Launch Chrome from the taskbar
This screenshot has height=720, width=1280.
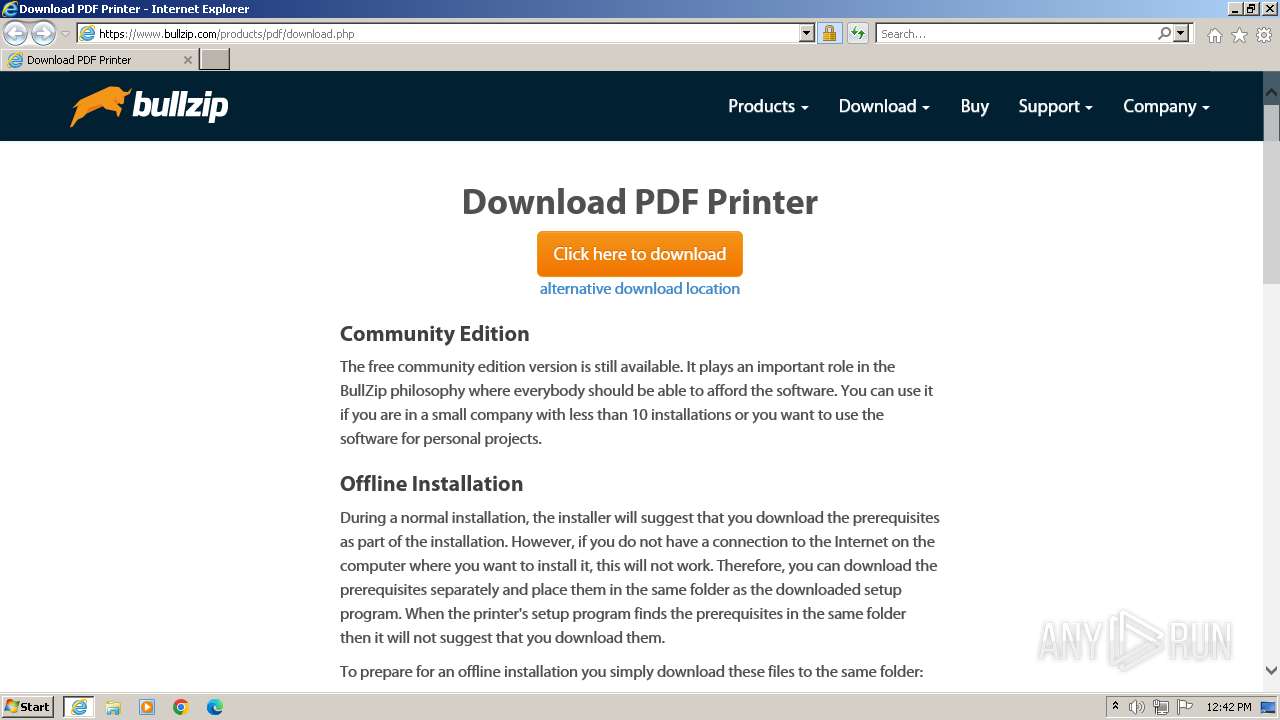[181, 707]
